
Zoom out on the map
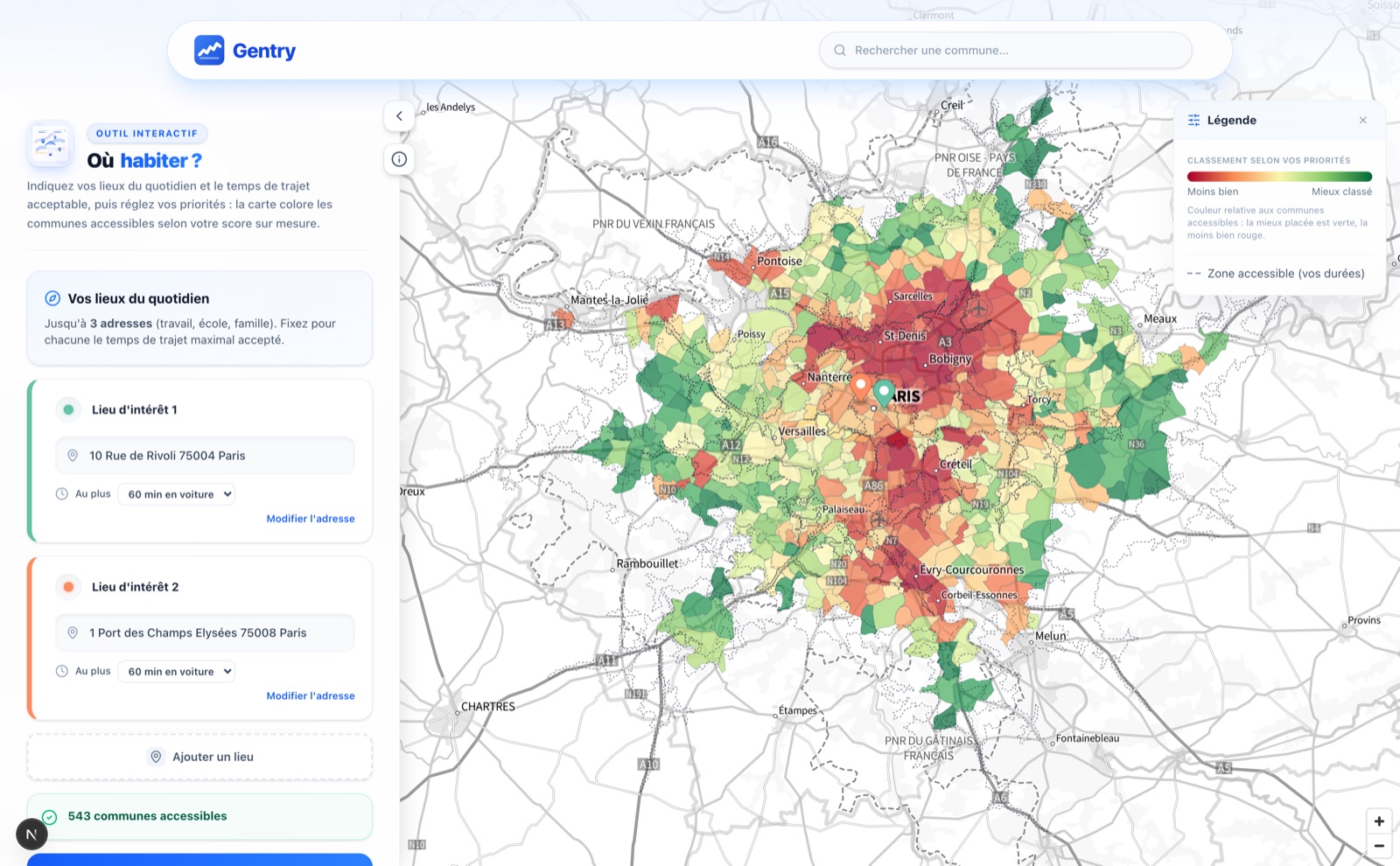click(x=1379, y=846)
